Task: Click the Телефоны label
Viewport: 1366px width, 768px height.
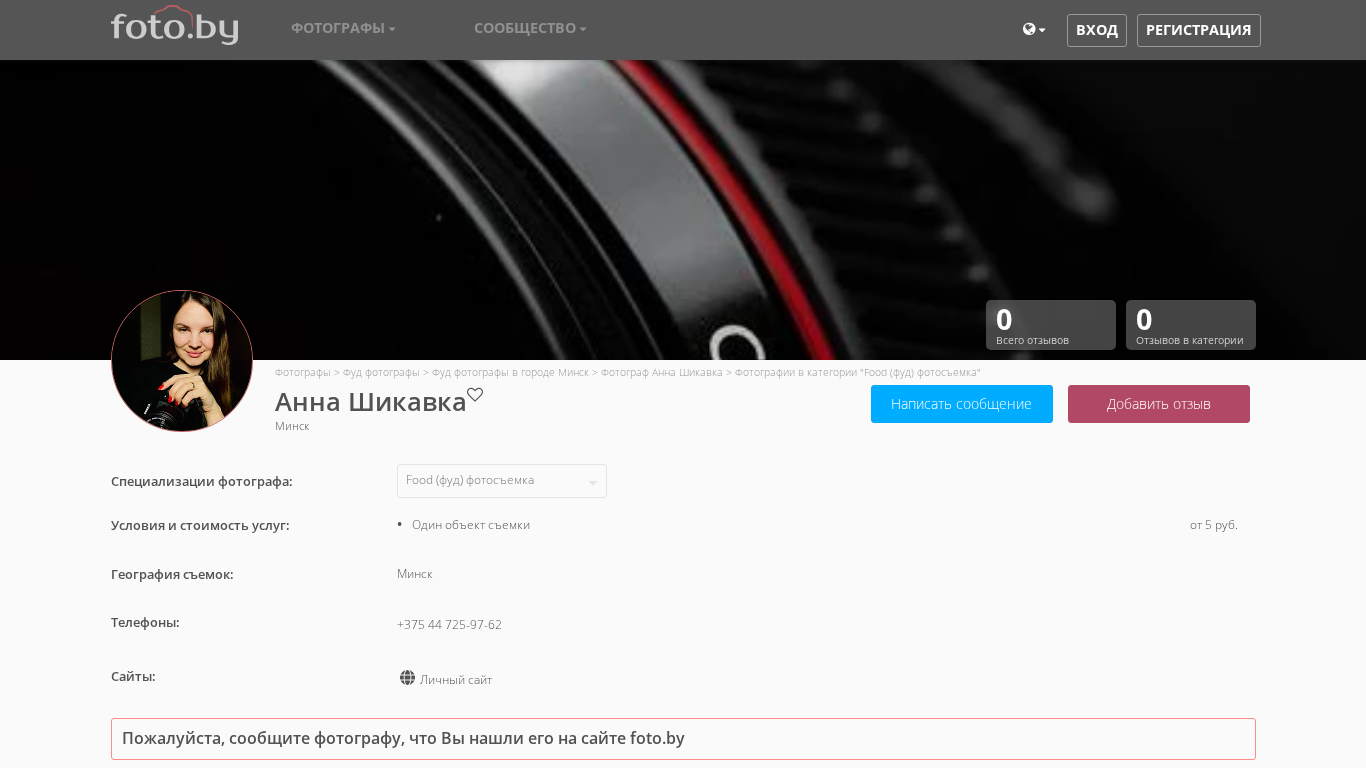Action: tap(145, 622)
